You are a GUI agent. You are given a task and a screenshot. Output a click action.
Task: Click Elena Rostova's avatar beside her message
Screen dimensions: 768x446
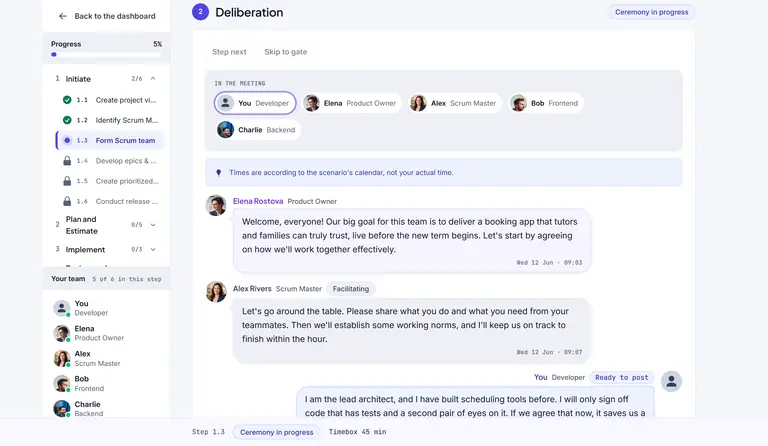pyautogui.click(x=216, y=205)
